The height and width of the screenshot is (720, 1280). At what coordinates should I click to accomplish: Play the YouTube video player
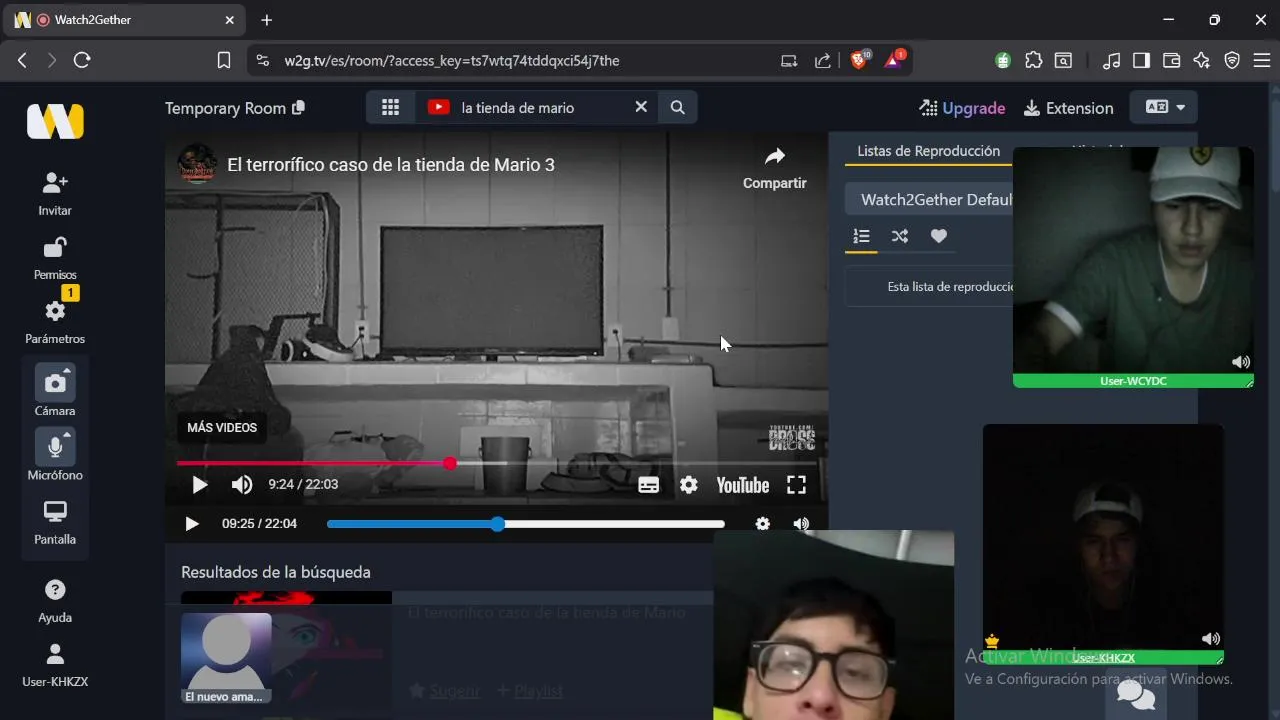tap(199, 485)
